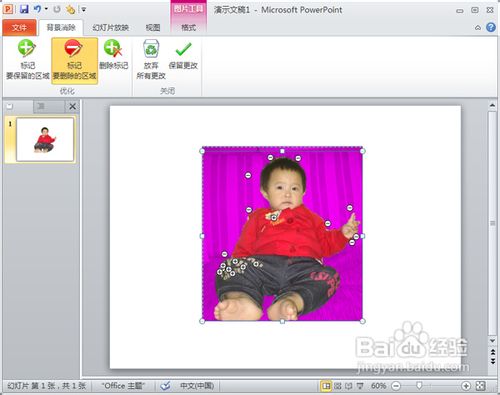Open the 格式 tab under picture tools
Screen dimensions: 500x395
[x=188, y=28]
